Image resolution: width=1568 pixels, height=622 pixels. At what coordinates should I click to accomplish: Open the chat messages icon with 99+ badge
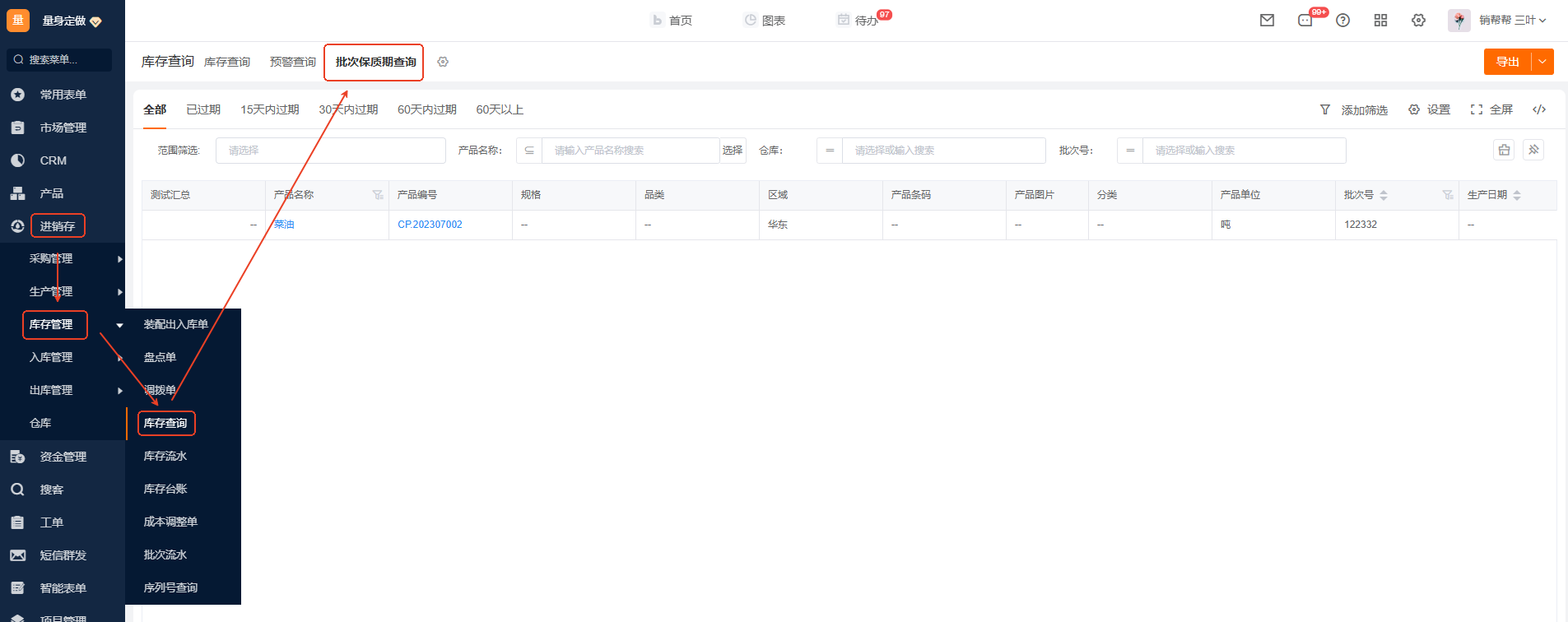(1305, 21)
